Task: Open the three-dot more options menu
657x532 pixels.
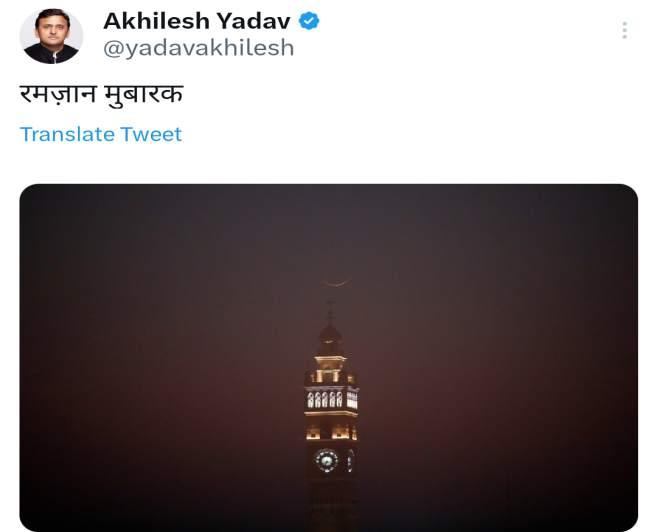Action: (x=625, y=30)
